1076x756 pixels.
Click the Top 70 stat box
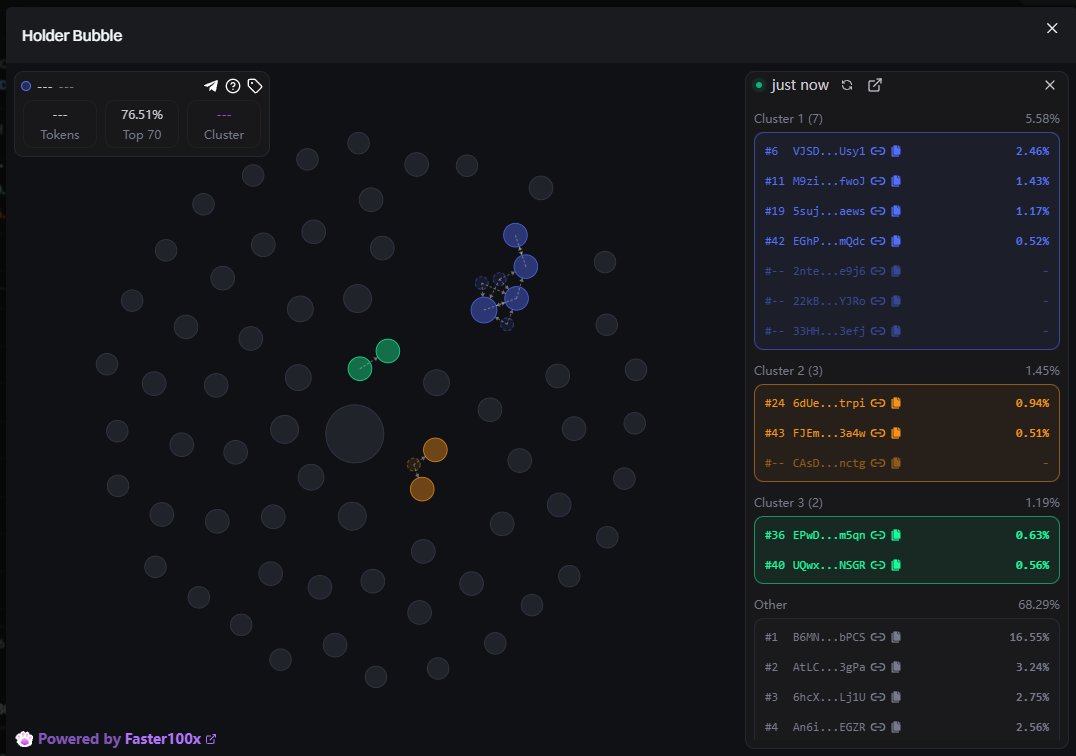142,124
